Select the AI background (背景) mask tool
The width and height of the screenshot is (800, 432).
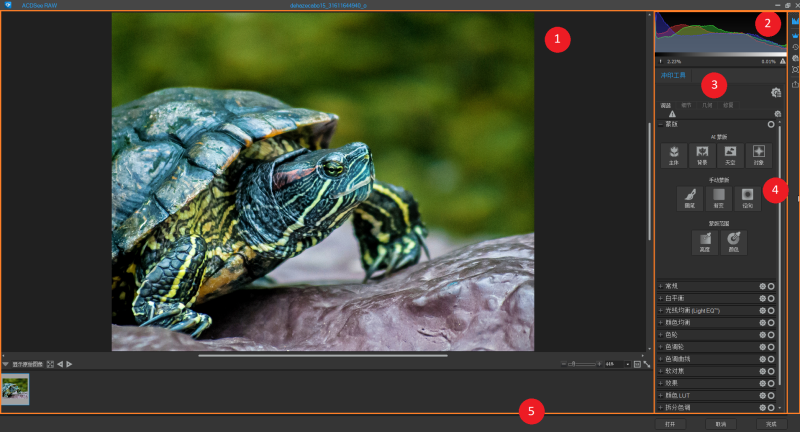coord(702,154)
